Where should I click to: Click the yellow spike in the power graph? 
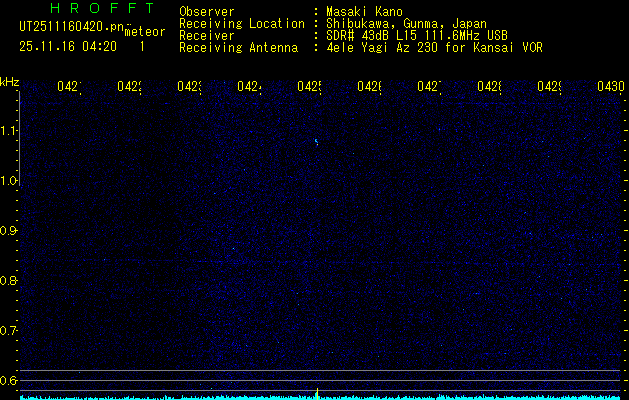point(317,394)
